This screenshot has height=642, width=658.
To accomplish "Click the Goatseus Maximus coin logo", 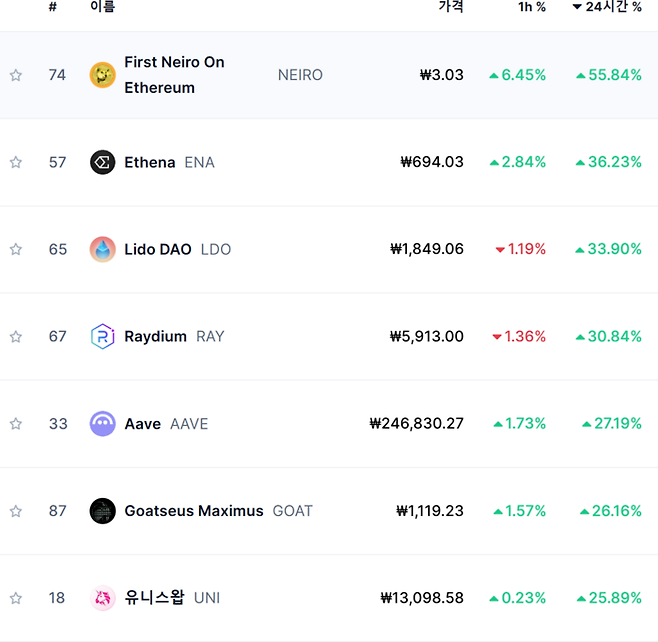I will coord(102,511).
